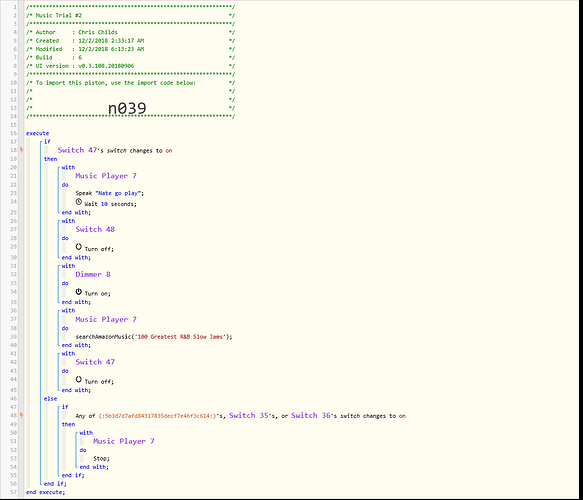Select the Switch 47 device in the if condition
The image size is (583, 500).
click(77, 150)
